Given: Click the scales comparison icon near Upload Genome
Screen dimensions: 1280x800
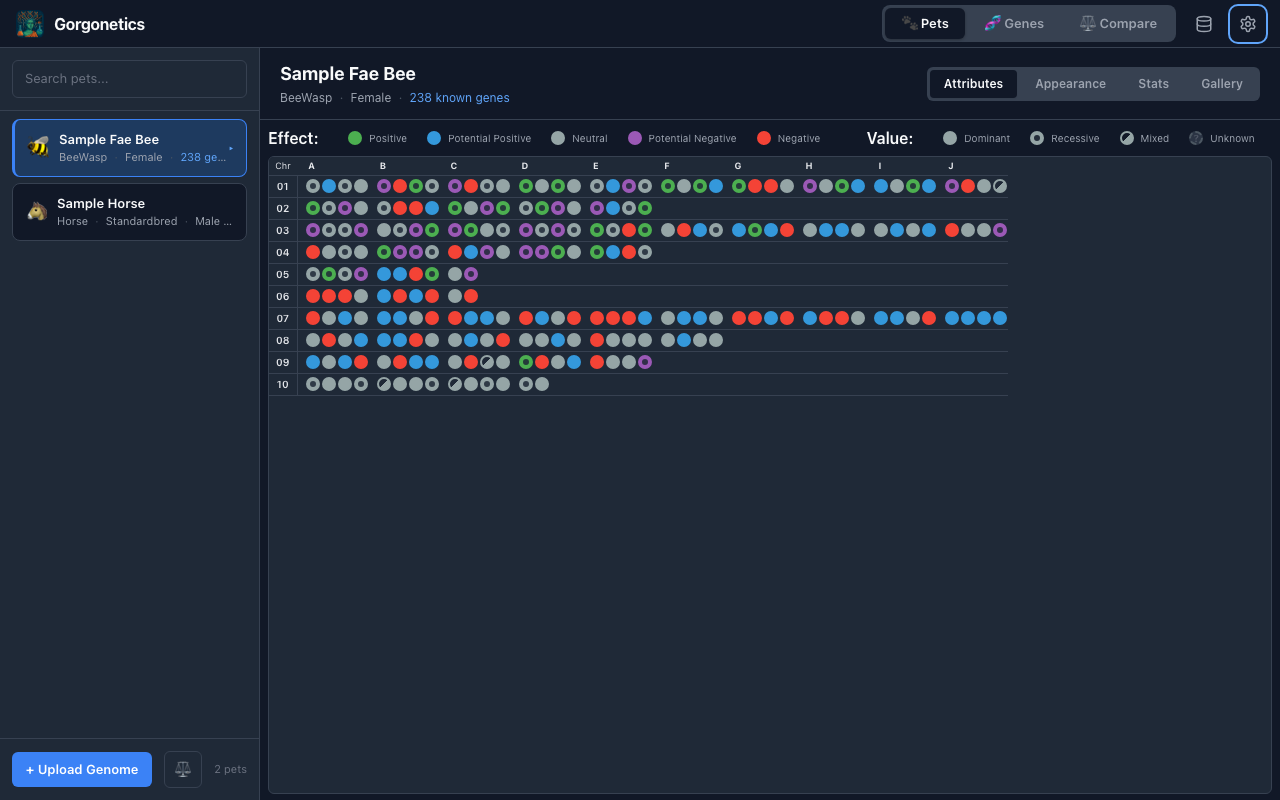Looking at the screenshot, I should pyautogui.click(x=182, y=769).
